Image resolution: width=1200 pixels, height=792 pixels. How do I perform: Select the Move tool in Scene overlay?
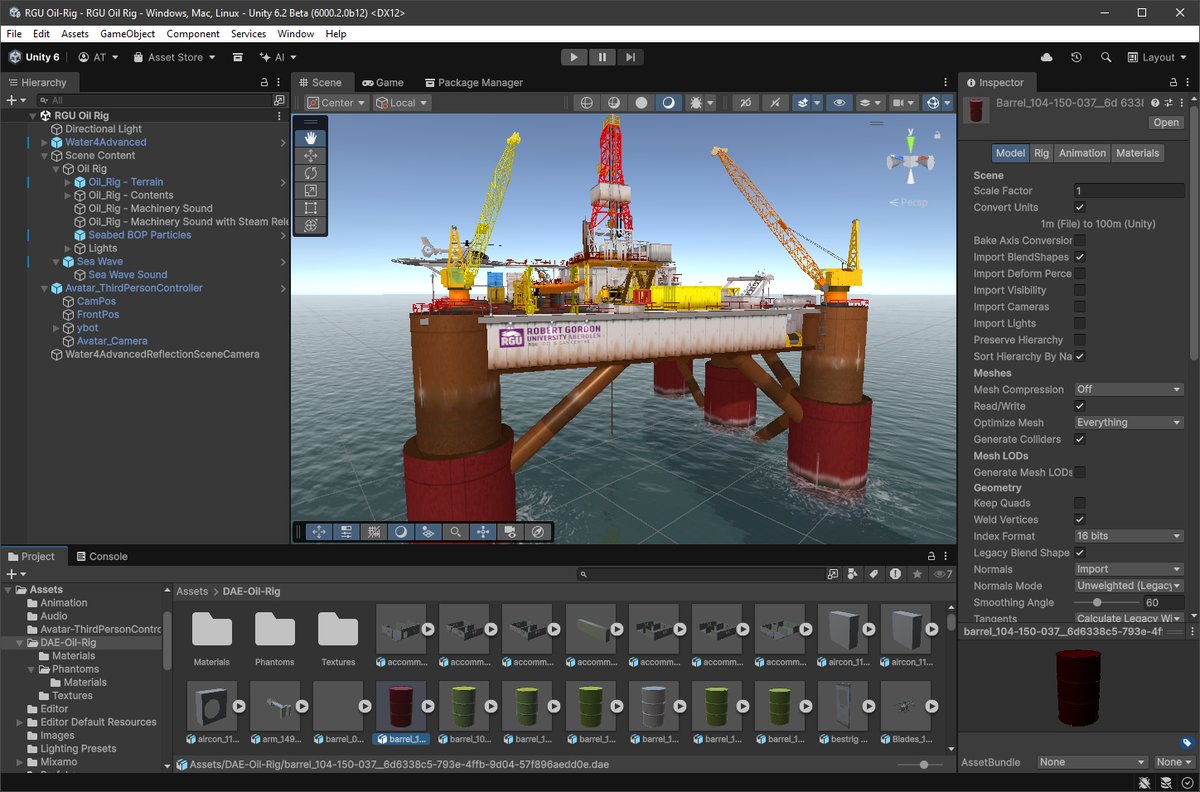pos(310,156)
